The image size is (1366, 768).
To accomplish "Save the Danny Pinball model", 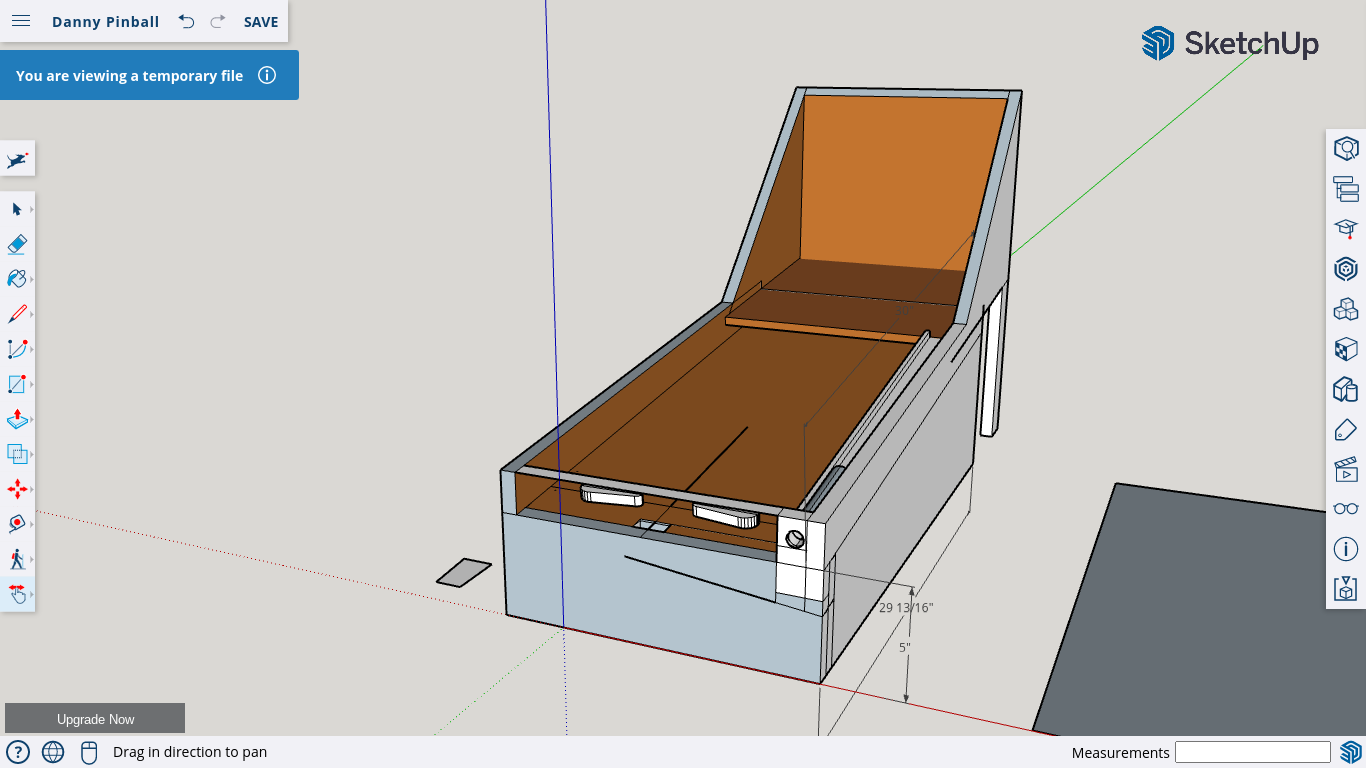I will [x=261, y=21].
